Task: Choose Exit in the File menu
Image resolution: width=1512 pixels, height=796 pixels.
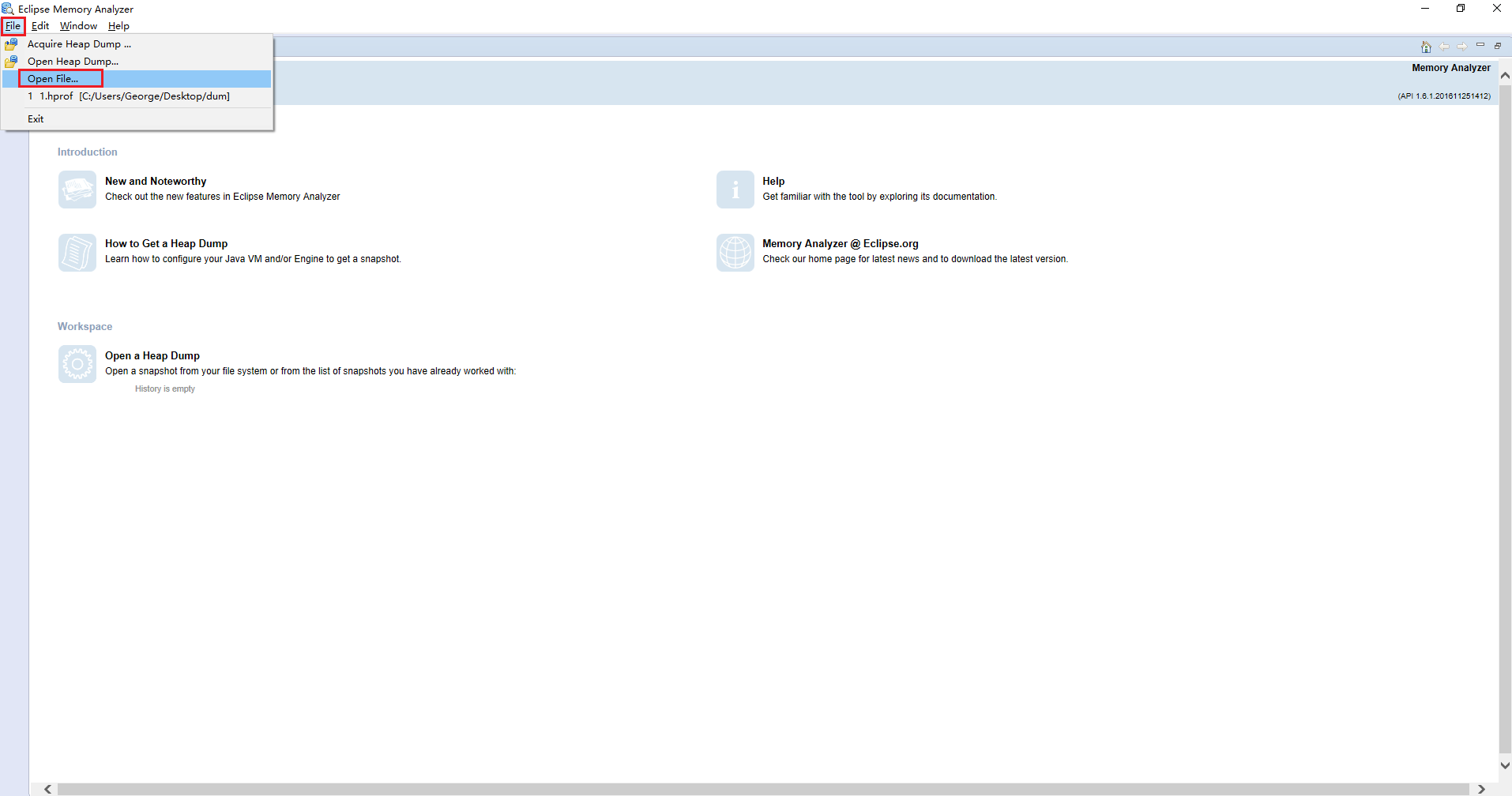Action: pyautogui.click(x=137, y=119)
